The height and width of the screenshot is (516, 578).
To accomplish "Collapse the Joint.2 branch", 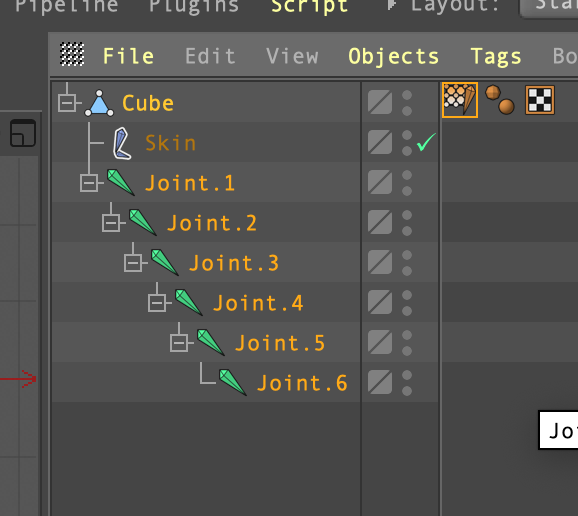I will tap(111, 223).
